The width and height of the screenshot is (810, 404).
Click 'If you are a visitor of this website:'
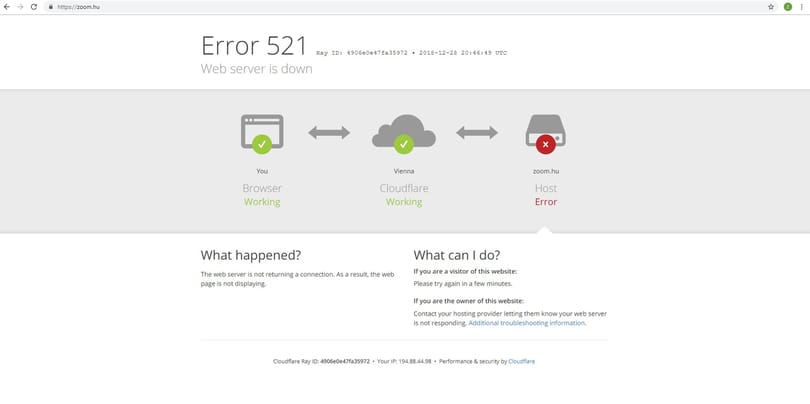465,271
